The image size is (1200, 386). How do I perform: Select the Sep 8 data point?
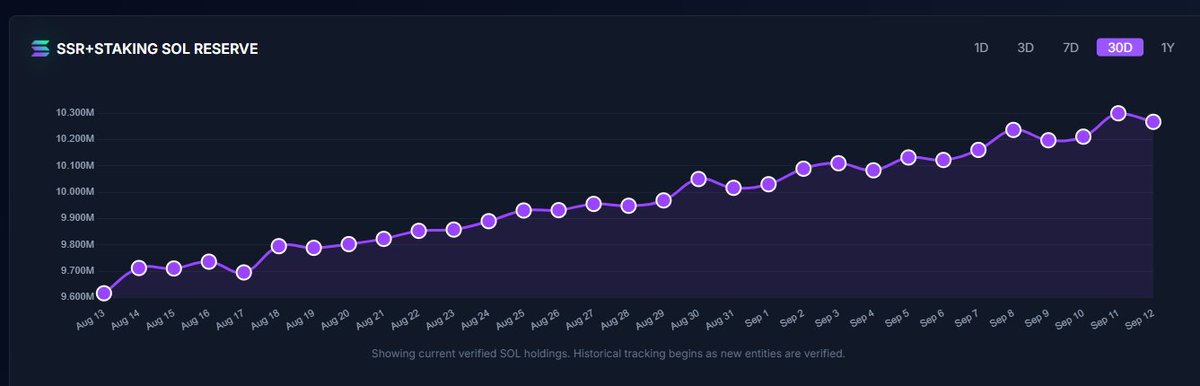(x=1013, y=130)
